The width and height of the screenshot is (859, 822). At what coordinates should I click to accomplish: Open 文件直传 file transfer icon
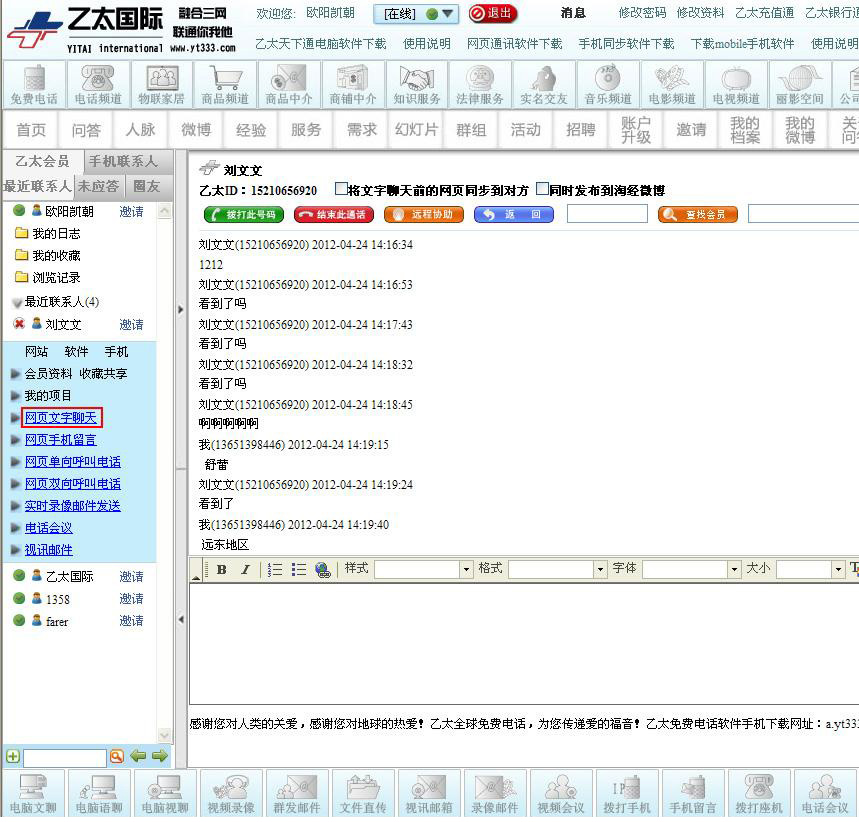363,793
